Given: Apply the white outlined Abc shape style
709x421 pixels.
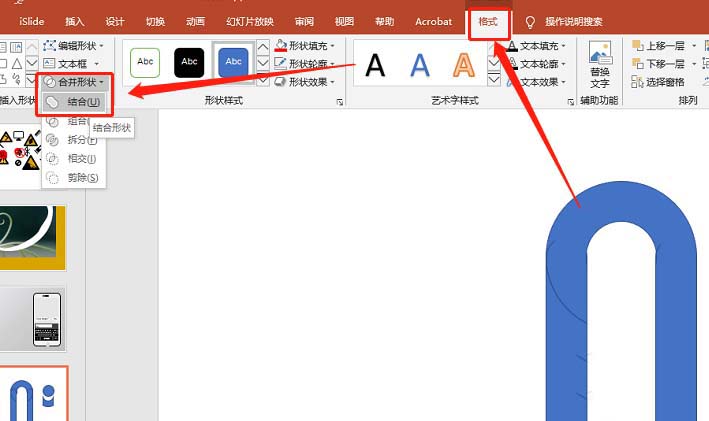Looking at the screenshot, I should pyautogui.click(x=145, y=62).
